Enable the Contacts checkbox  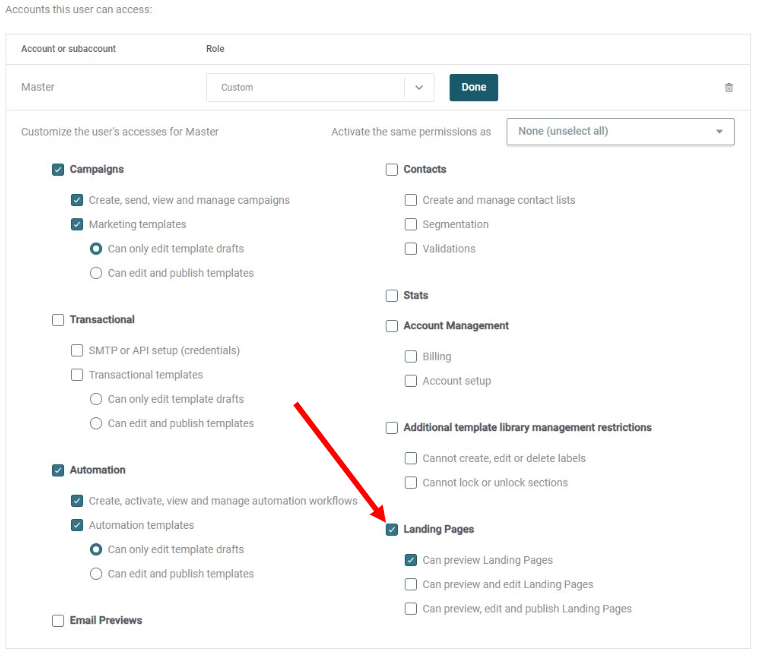pyautogui.click(x=392, y=169)
